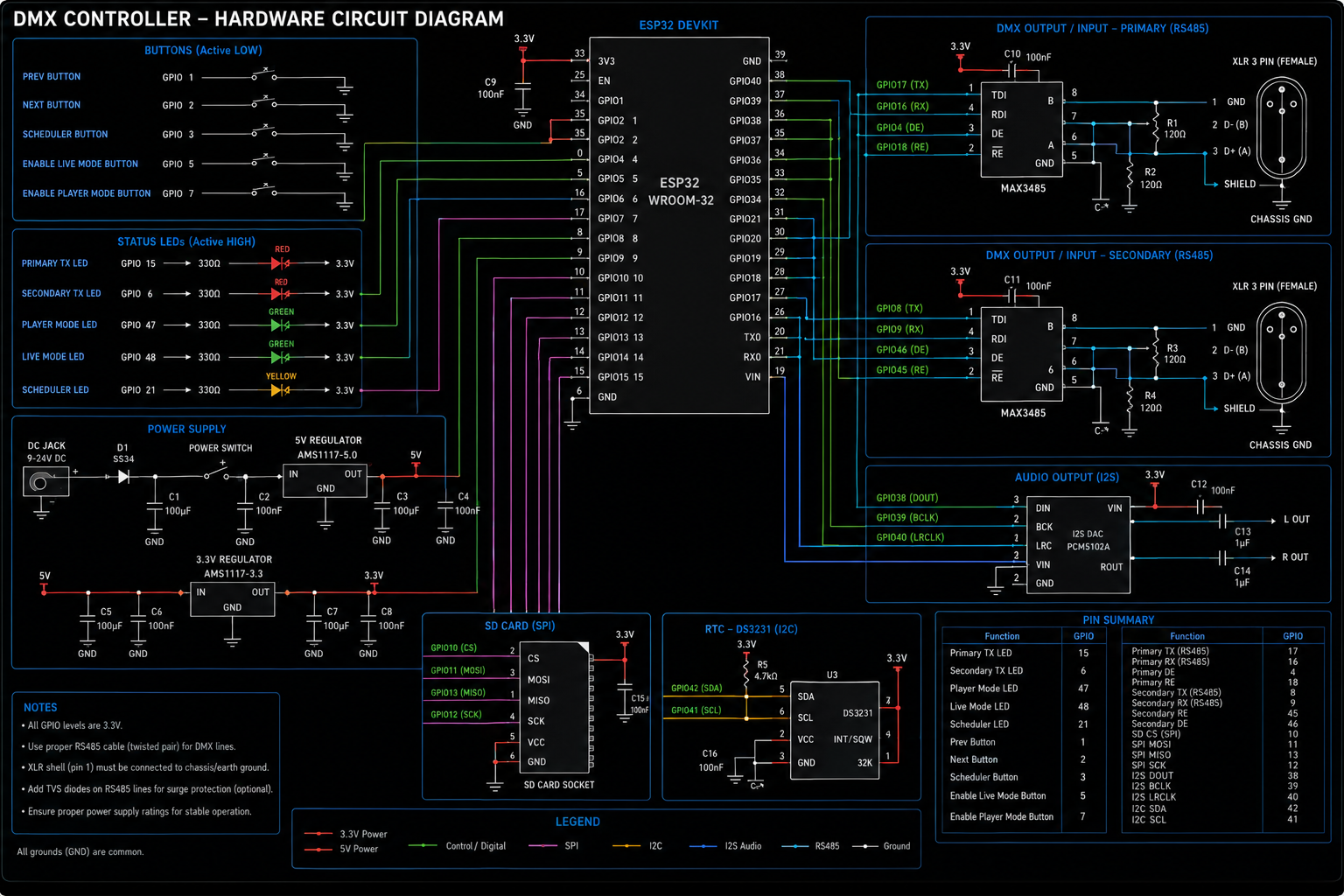The height and width of the screenshot is (896, 1344).
Task: Click the blue I2S Audio legend line
Action: click(703, 845)
